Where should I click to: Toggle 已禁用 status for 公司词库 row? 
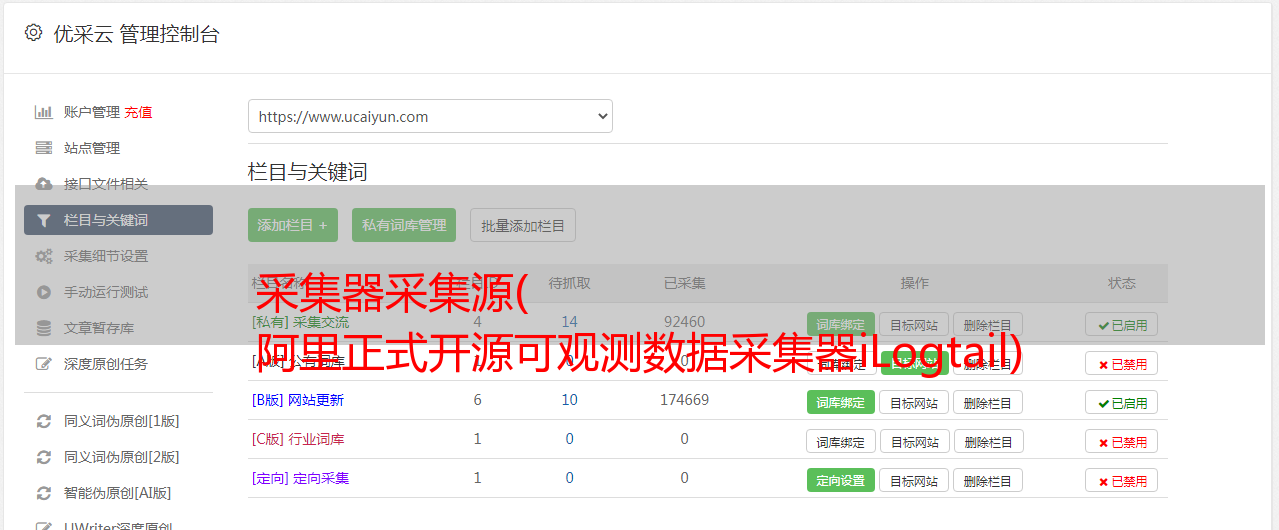(1121, 364)
